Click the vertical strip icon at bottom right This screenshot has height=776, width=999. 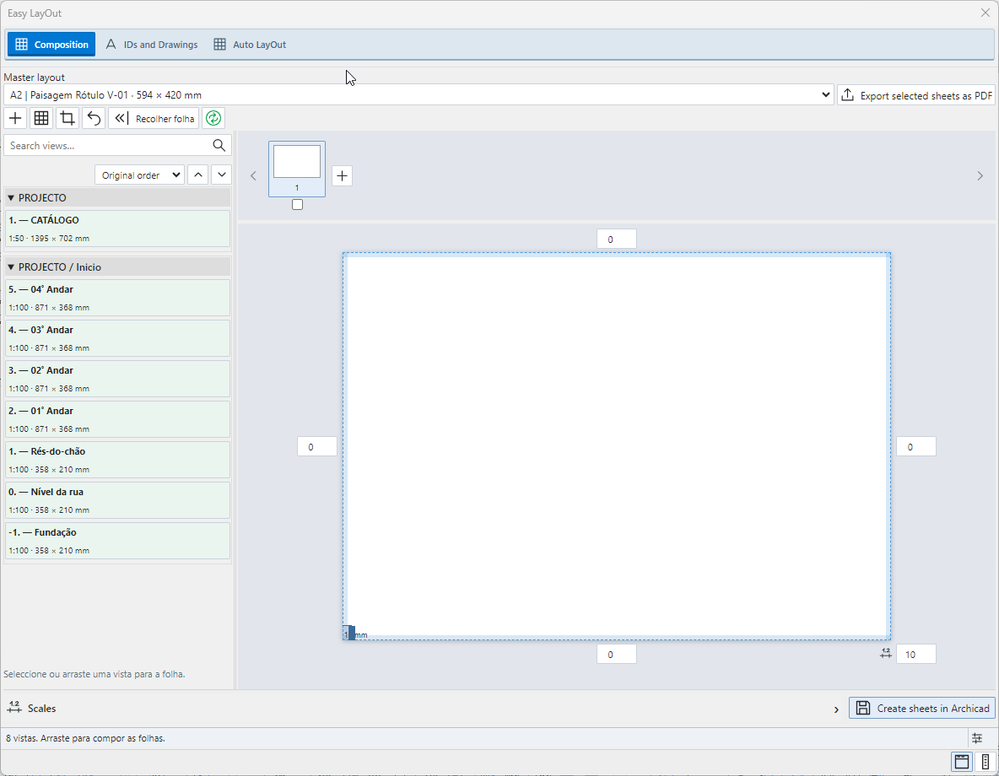pos(985,761)
